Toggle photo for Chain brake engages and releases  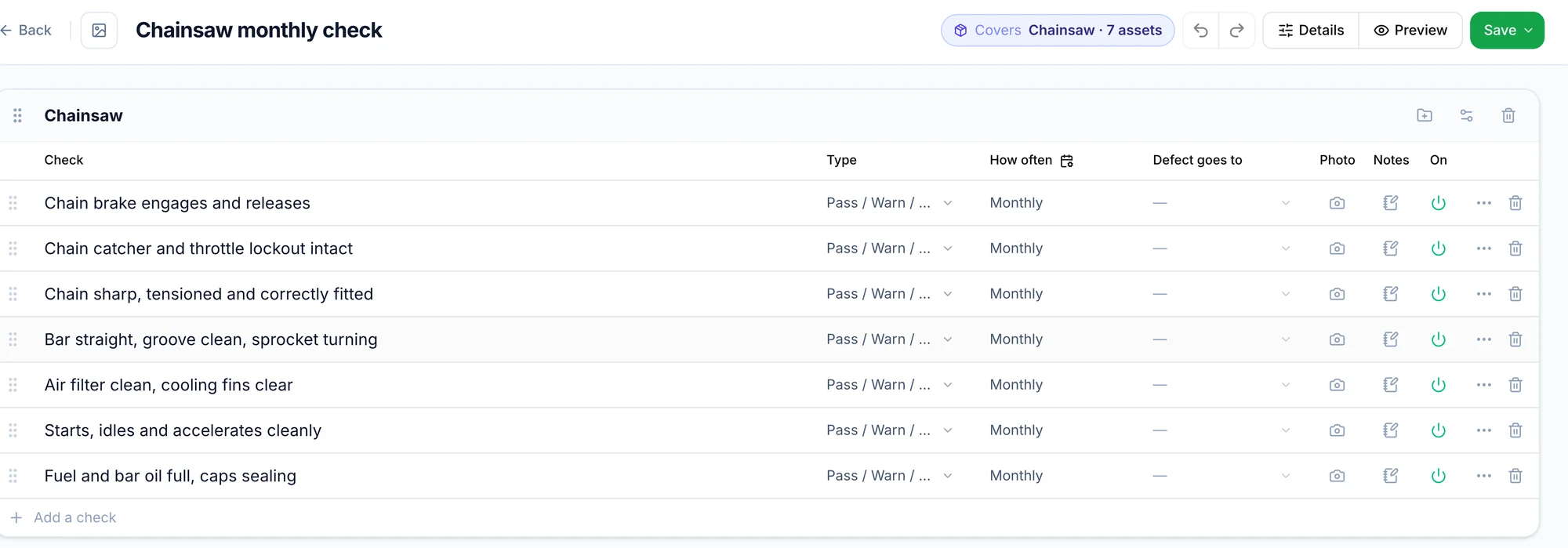tap(1338, 203)
